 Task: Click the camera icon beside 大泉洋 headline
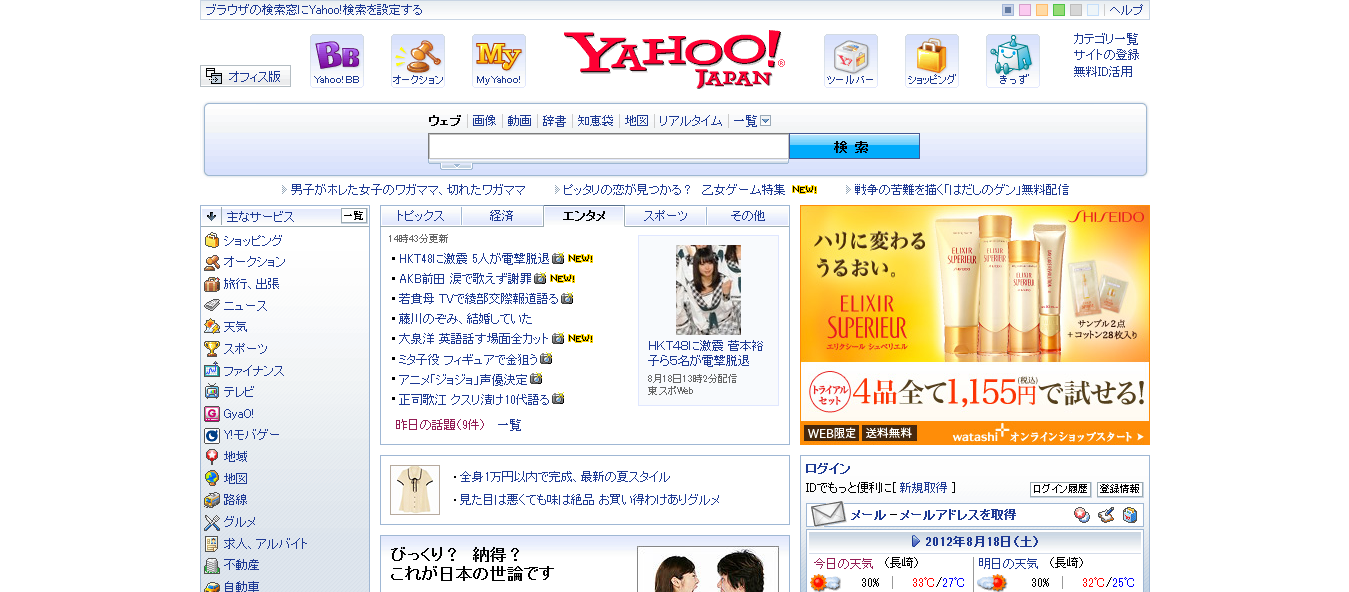click(x=558, y=338)
